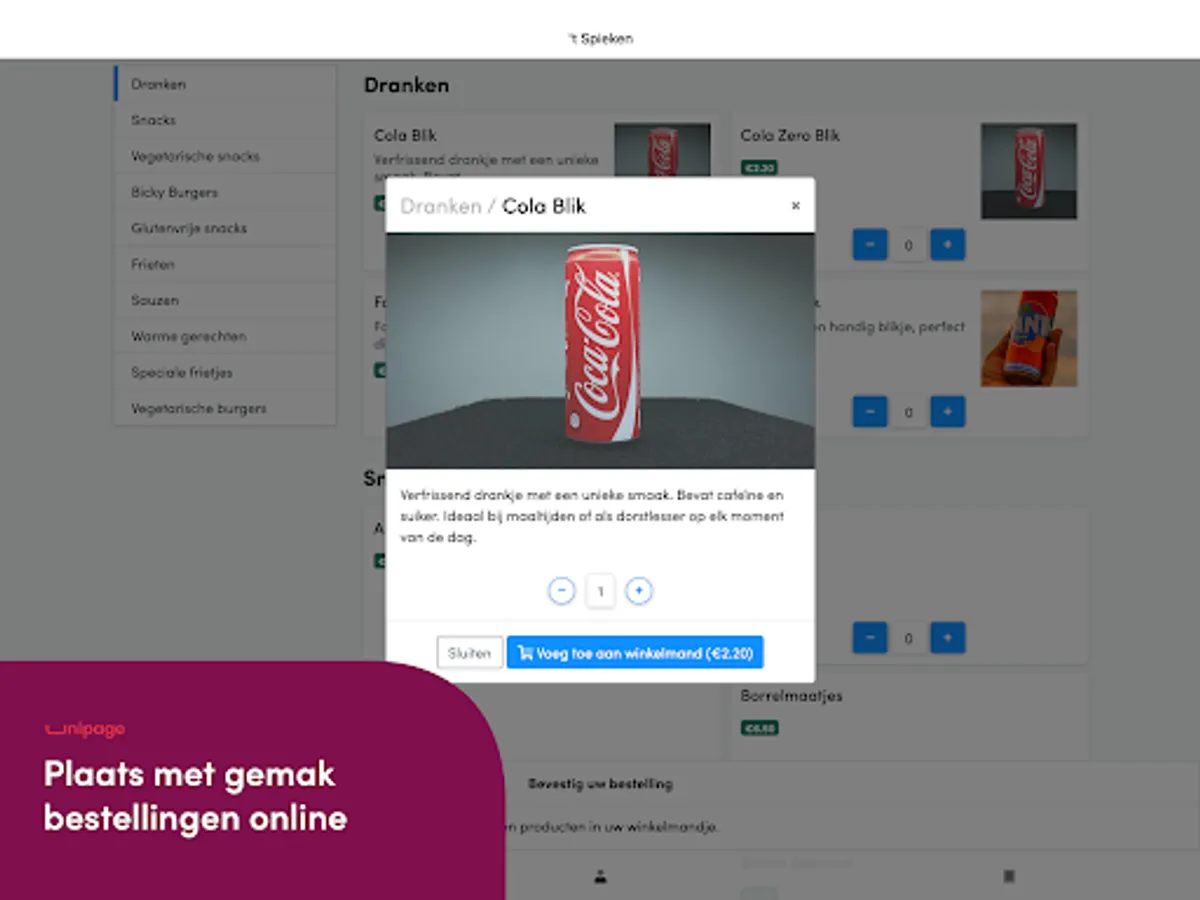
Task: Open Glutenvrije snacks category
Action: click(225, 228)
